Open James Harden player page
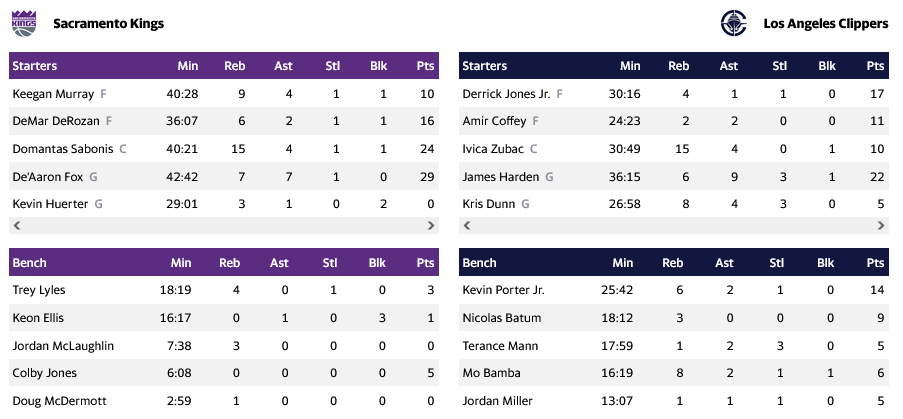 pyautogui.click(x=500, y=177)
